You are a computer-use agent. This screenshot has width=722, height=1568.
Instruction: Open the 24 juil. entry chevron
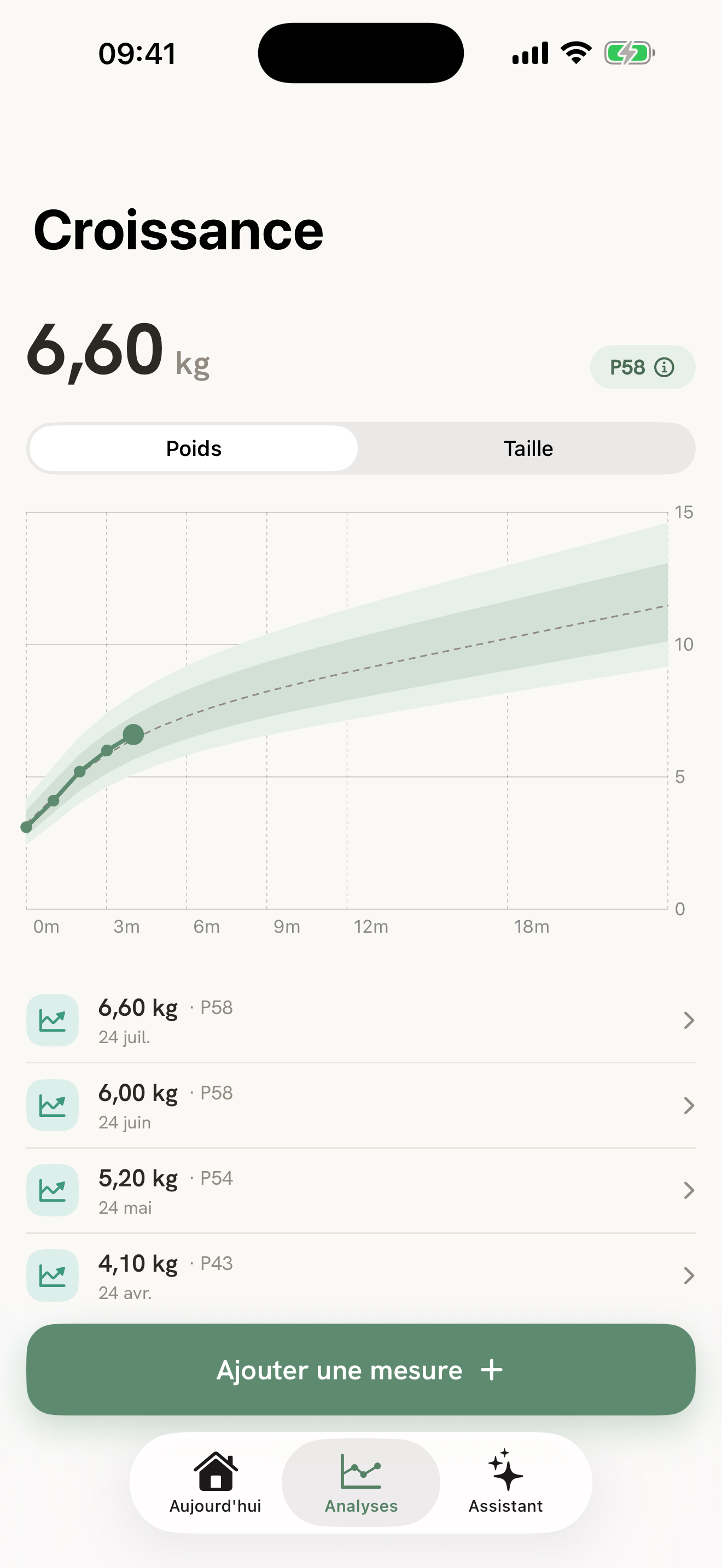(x=689, y=1020)
